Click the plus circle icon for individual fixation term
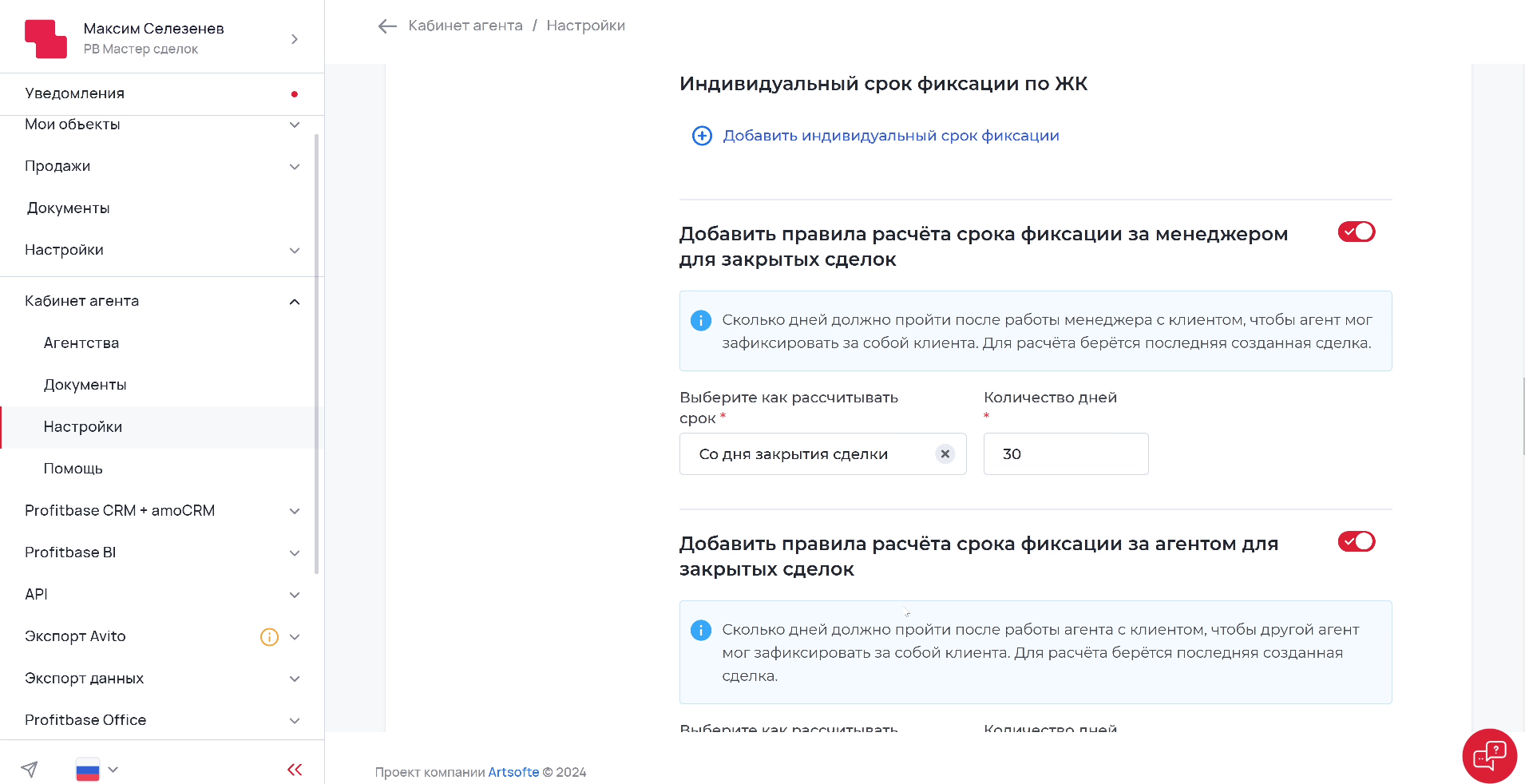This screenshot has height=784, width=1525. pyautogui.click(x=702, y=136)
